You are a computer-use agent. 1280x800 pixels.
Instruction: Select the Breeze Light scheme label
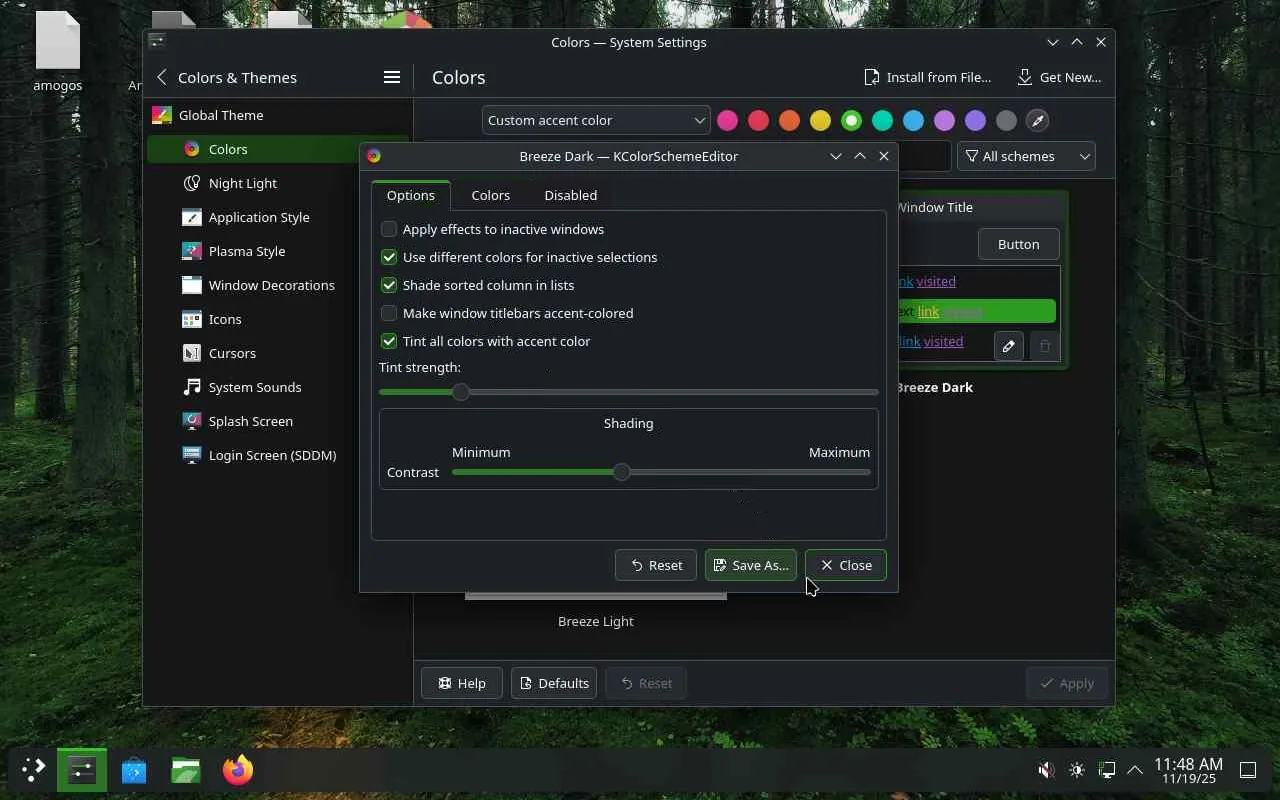click(596, 621)
